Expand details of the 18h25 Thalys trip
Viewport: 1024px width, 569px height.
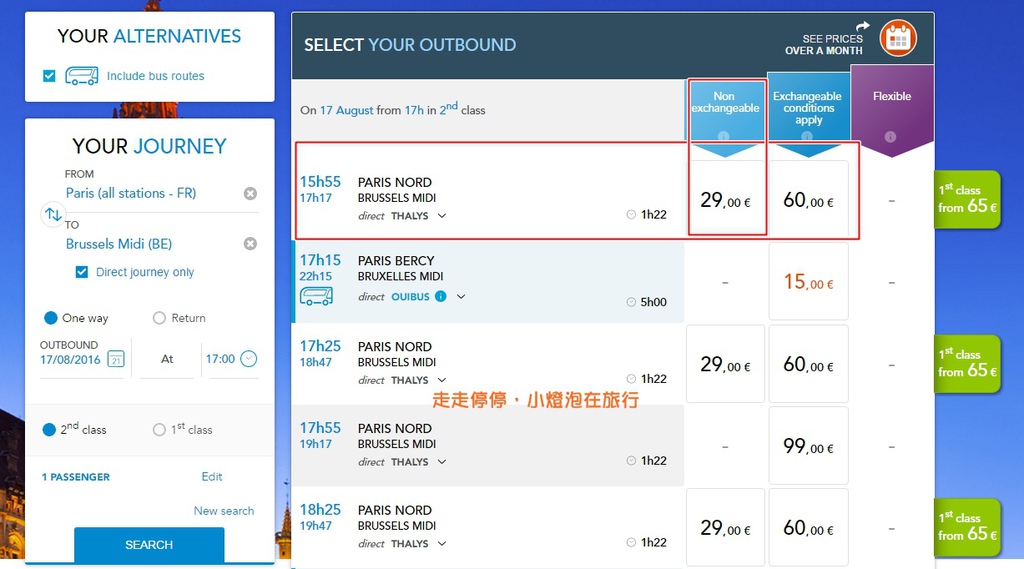[x=442, y=544]
